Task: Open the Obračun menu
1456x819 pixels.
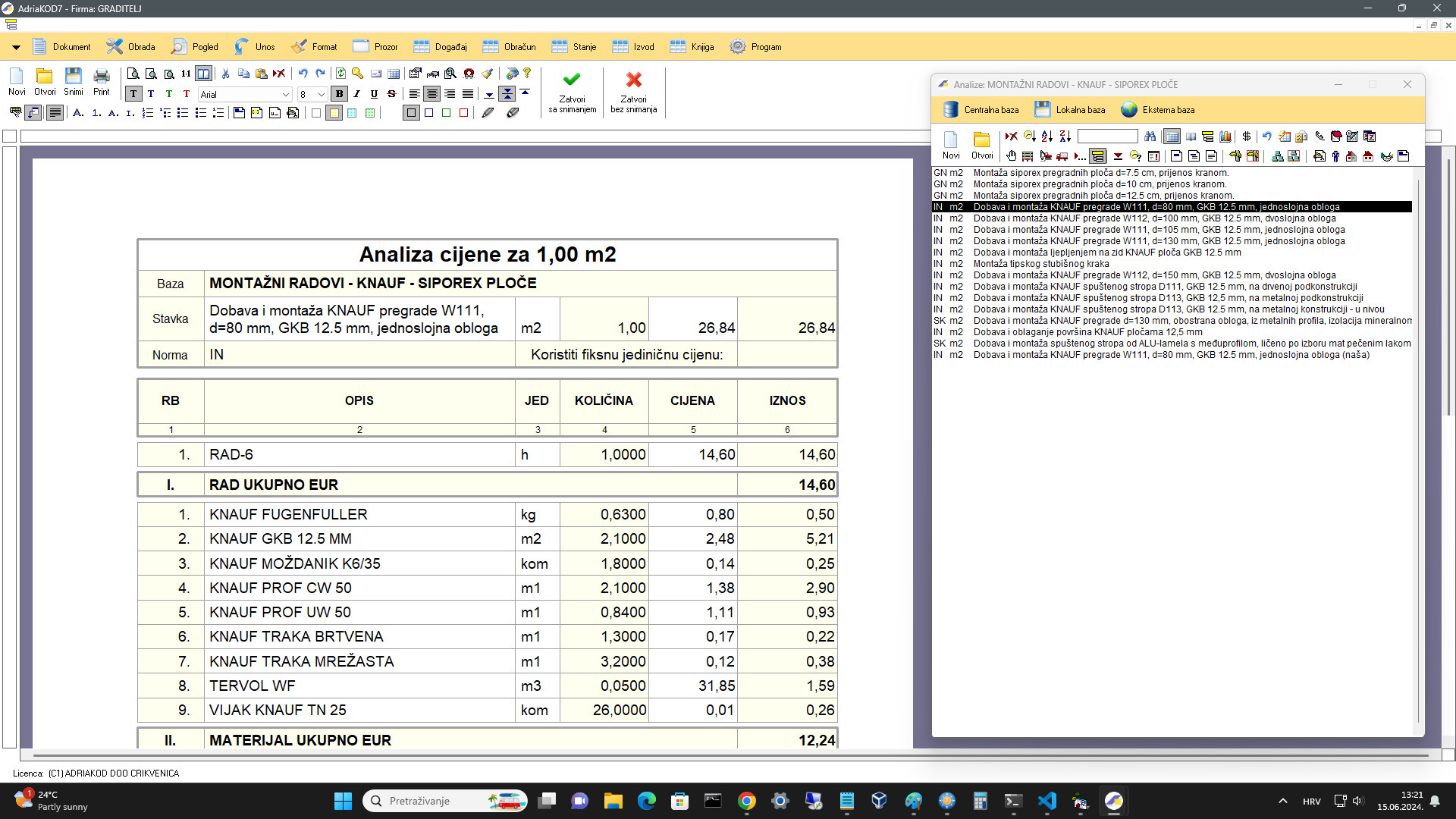Action: point(510,47)
